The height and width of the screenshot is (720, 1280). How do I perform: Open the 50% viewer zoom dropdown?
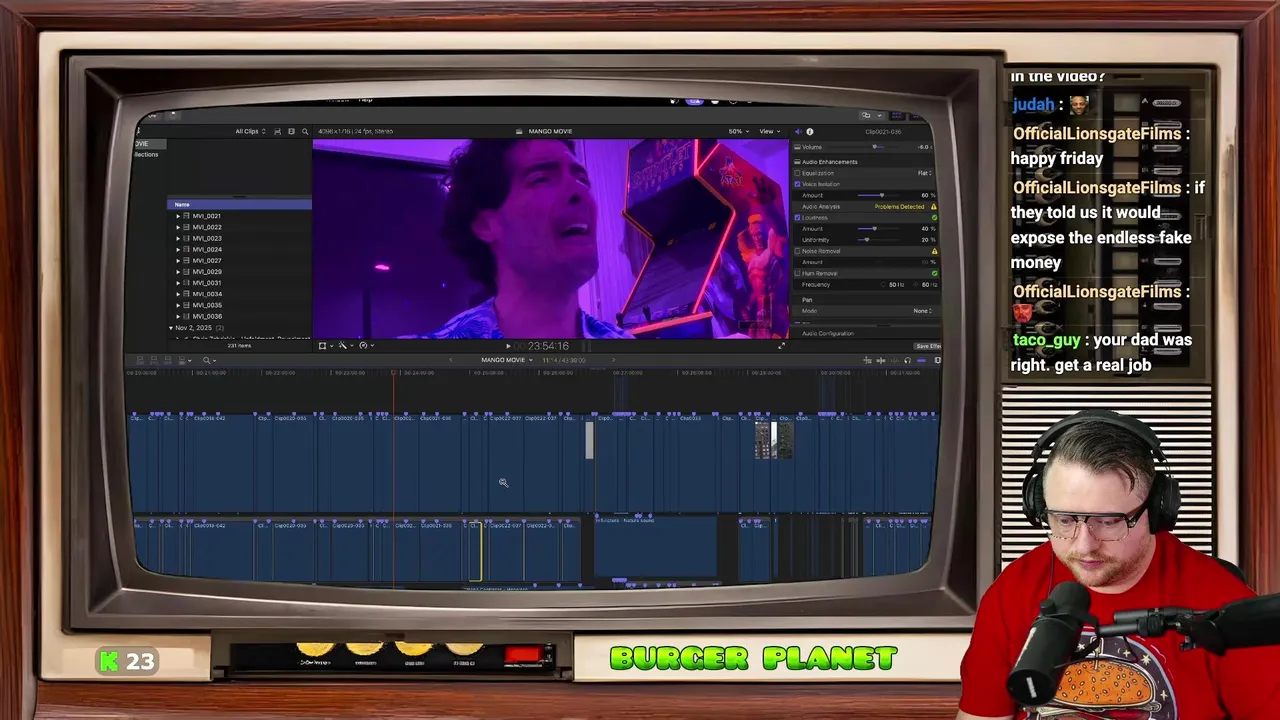click(738, 131)
